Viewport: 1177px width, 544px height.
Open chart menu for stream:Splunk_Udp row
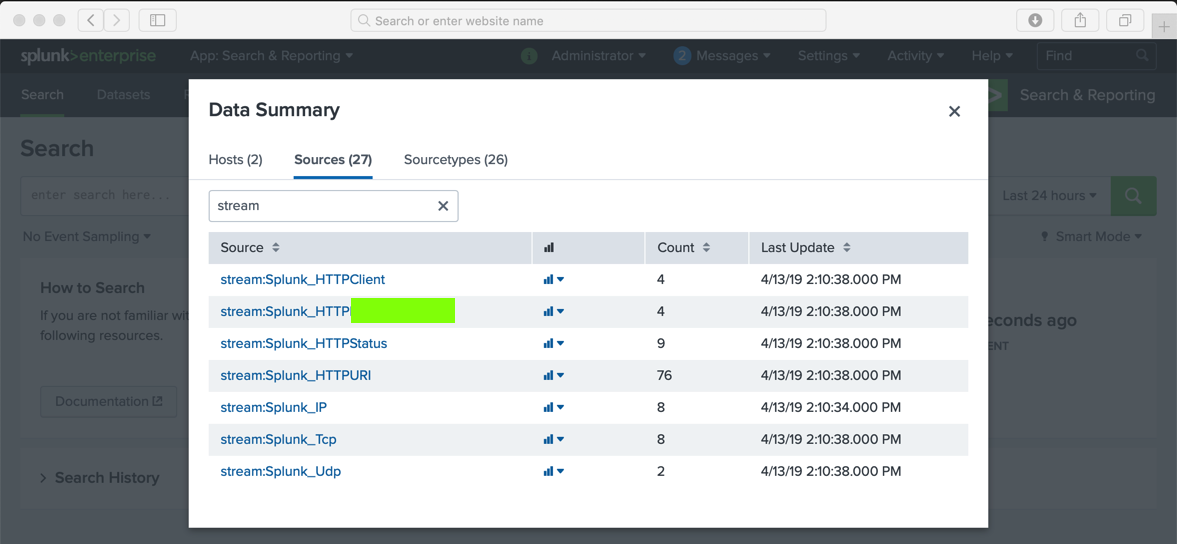click(554, 471)
